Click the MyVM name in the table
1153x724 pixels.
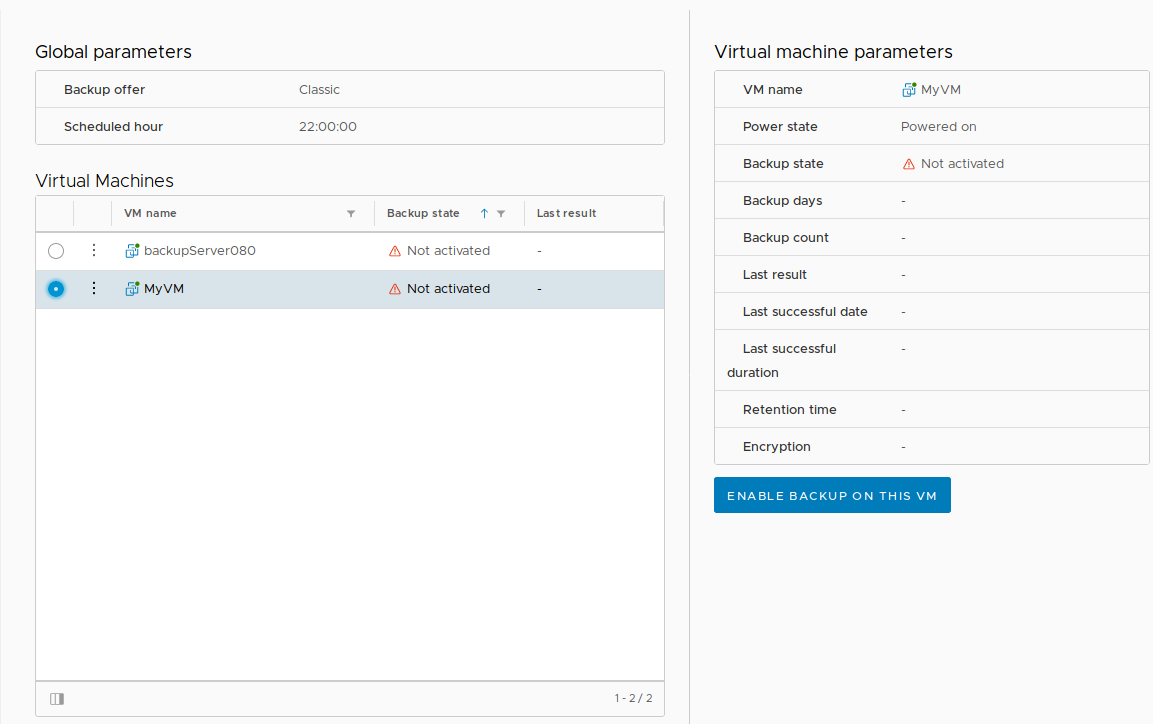click(163, 288)
